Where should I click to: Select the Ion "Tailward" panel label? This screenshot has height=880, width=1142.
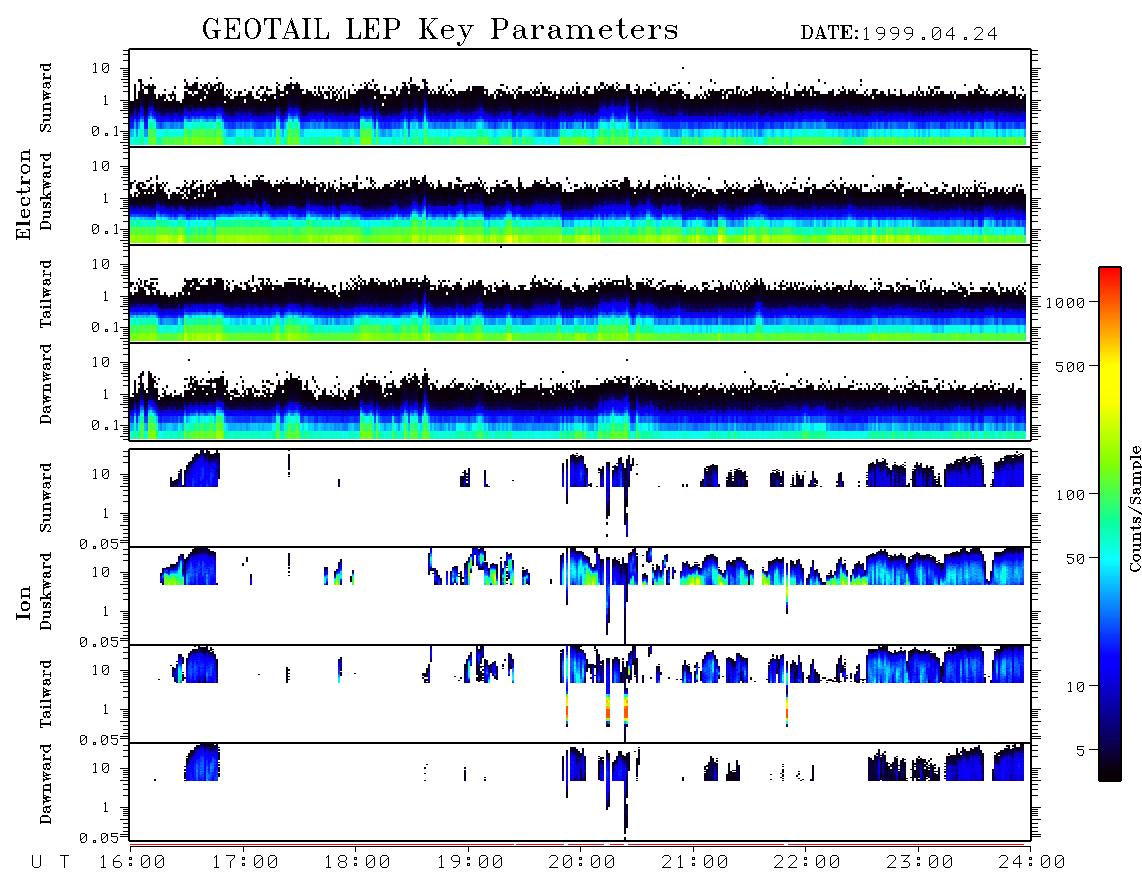46,694
